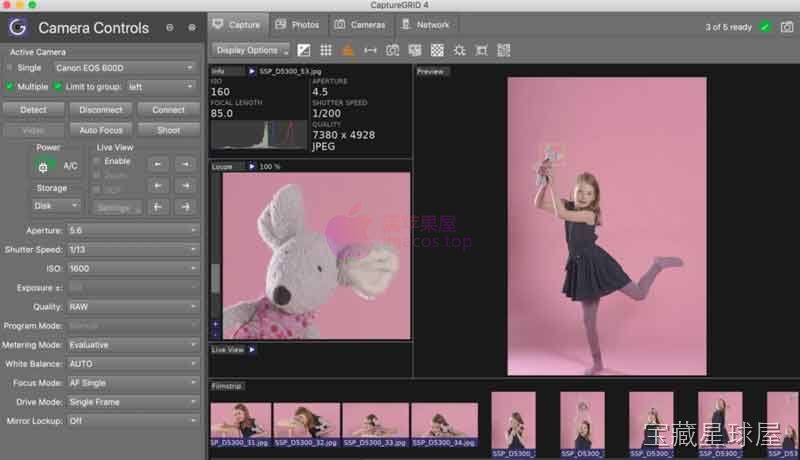This screenshot has width=800, height=460.
Task: Click the last grid-layout toolbar icon
Action: (x=504, y=50)
